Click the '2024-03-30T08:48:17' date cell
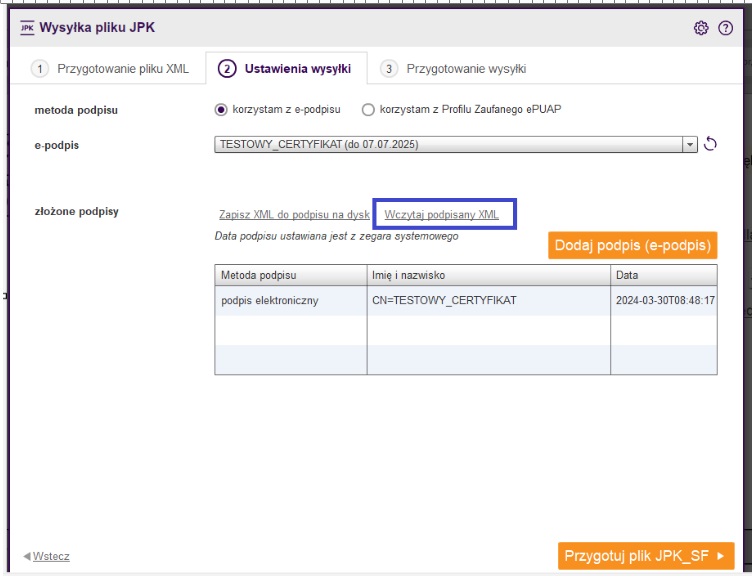Viewport: 754px width, 582px height. (x=664, y=301)
